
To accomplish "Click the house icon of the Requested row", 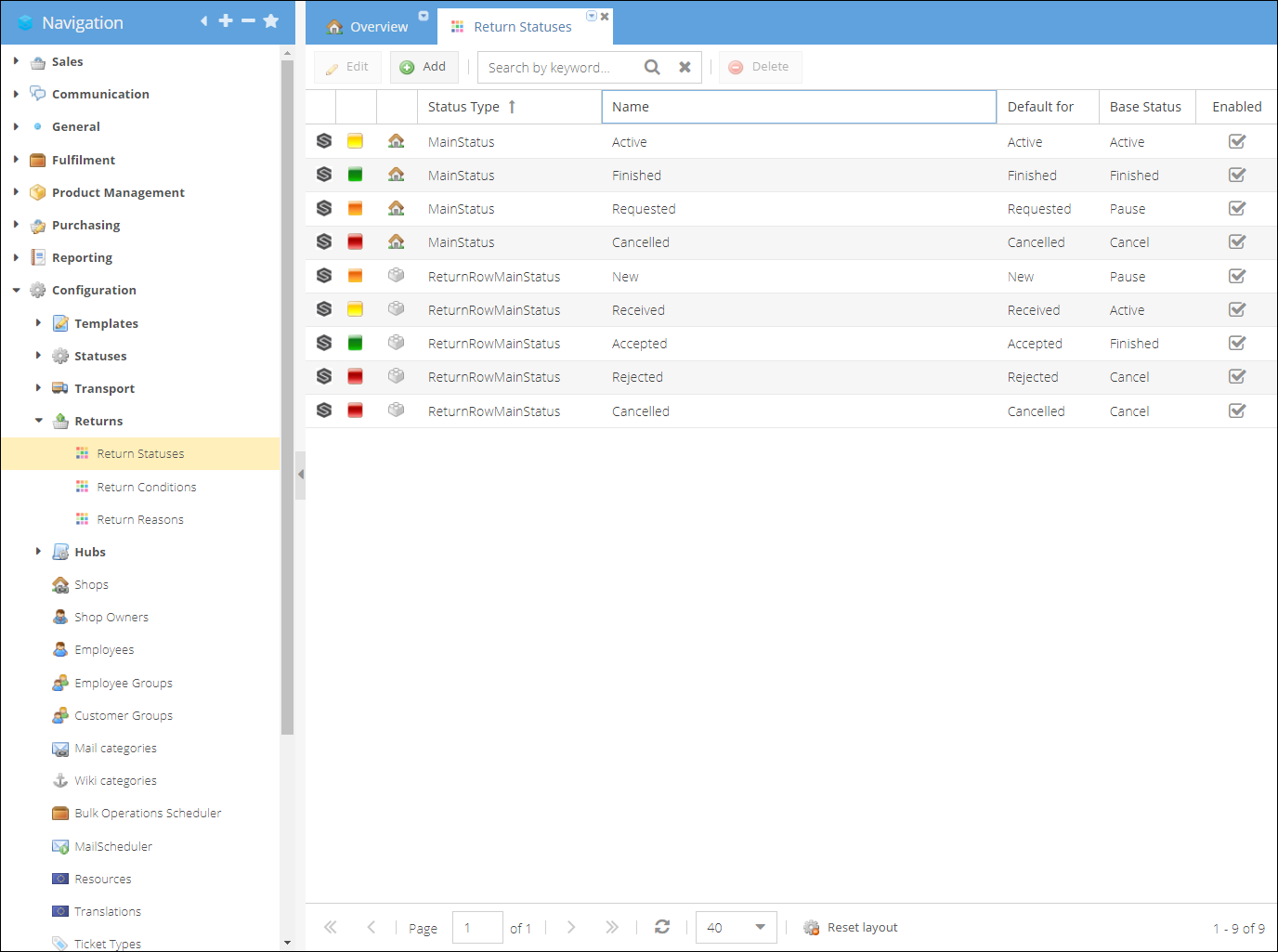I will pyautogui.click(x=397, y=208).
